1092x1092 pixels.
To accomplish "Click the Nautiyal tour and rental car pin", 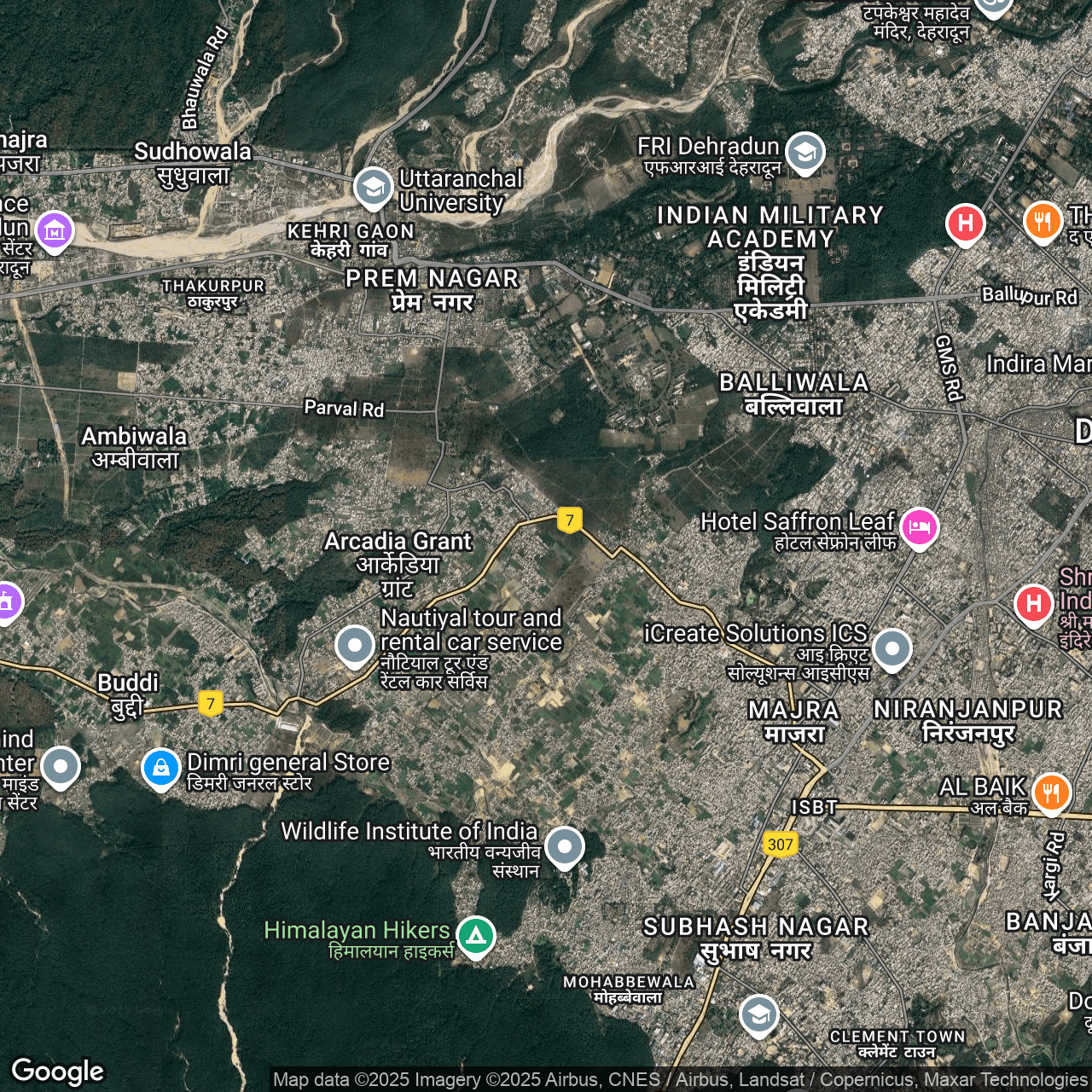I will 354,645.
